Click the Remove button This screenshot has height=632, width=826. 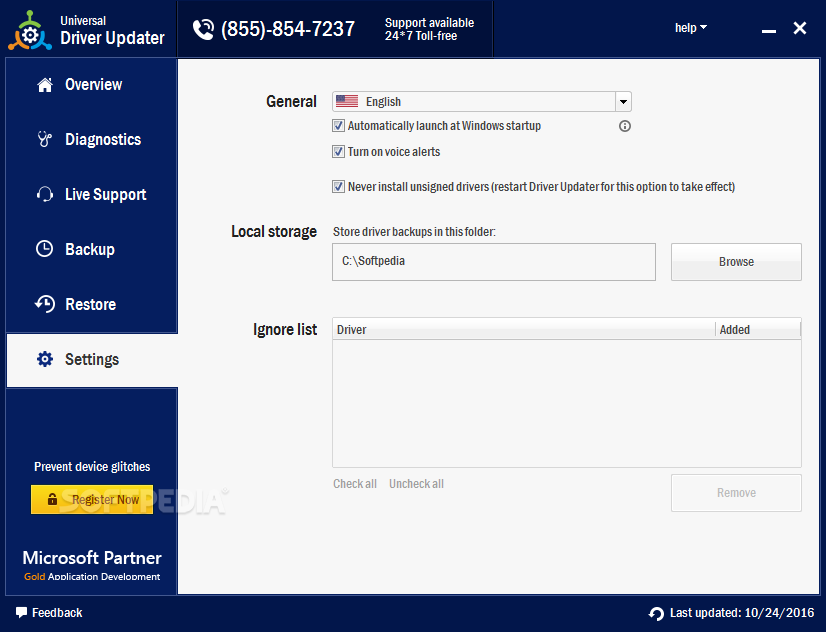click(736, 493)
